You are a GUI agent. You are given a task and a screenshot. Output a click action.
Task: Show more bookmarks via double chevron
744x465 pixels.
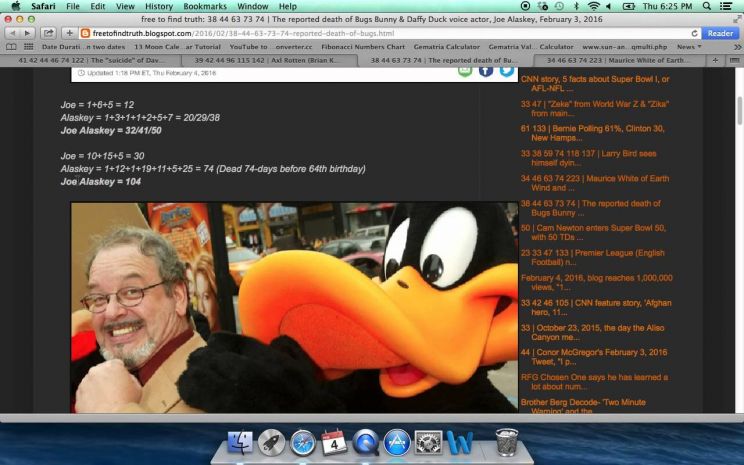click(x=737, y=47)
